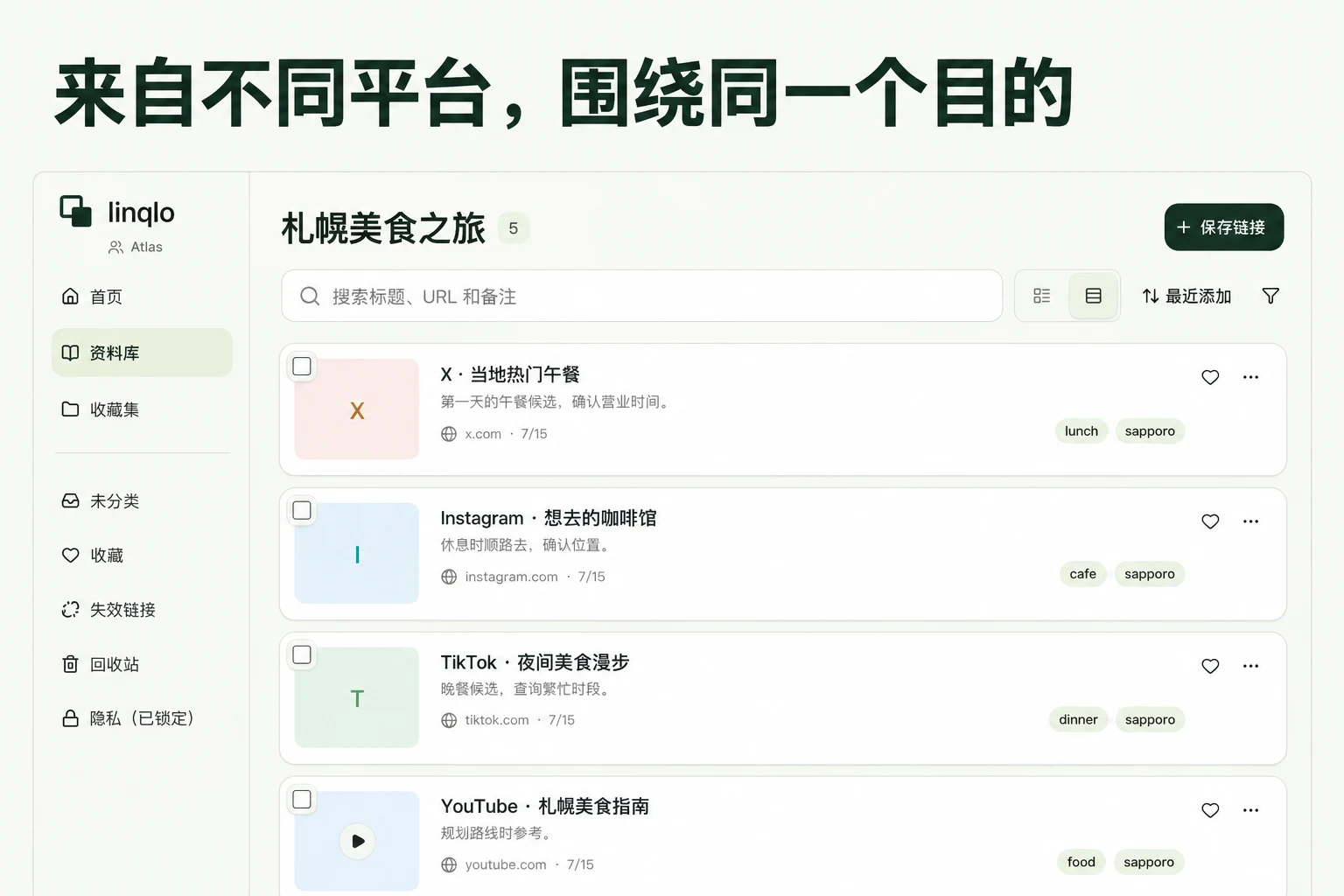Go to 首页 in sidebar
Screen dimensions: 1344x896
[x=142, y=297]
